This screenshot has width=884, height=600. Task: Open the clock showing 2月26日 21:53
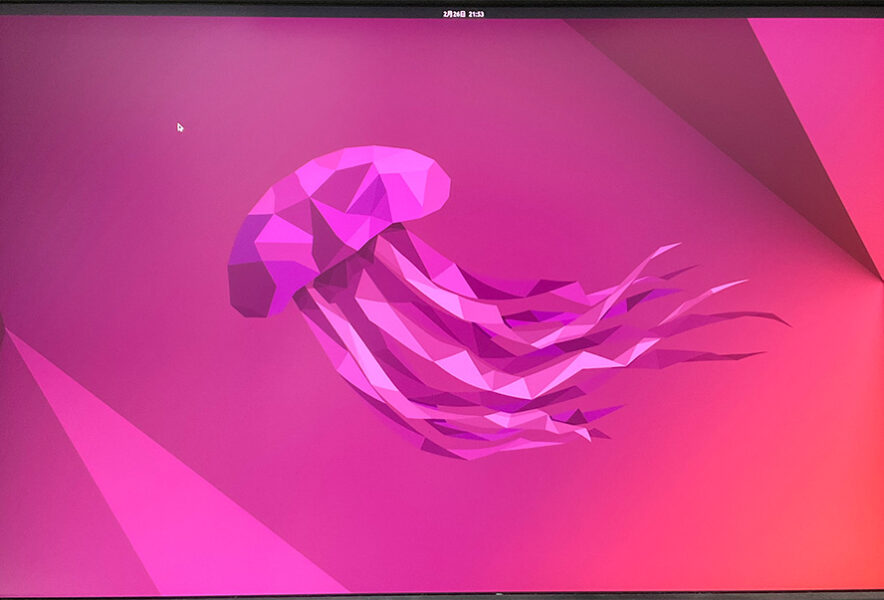click(463, 14)
